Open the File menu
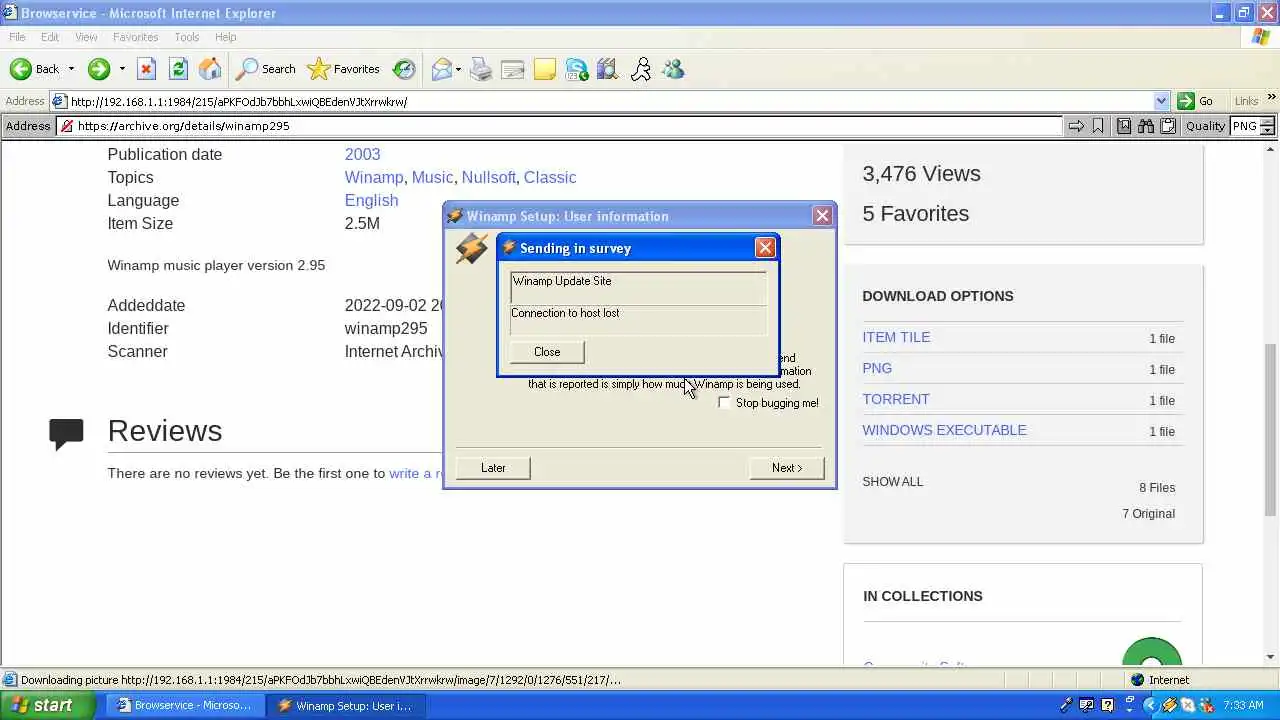Viewport: 1280px width, 720px height. click(17, 37)
